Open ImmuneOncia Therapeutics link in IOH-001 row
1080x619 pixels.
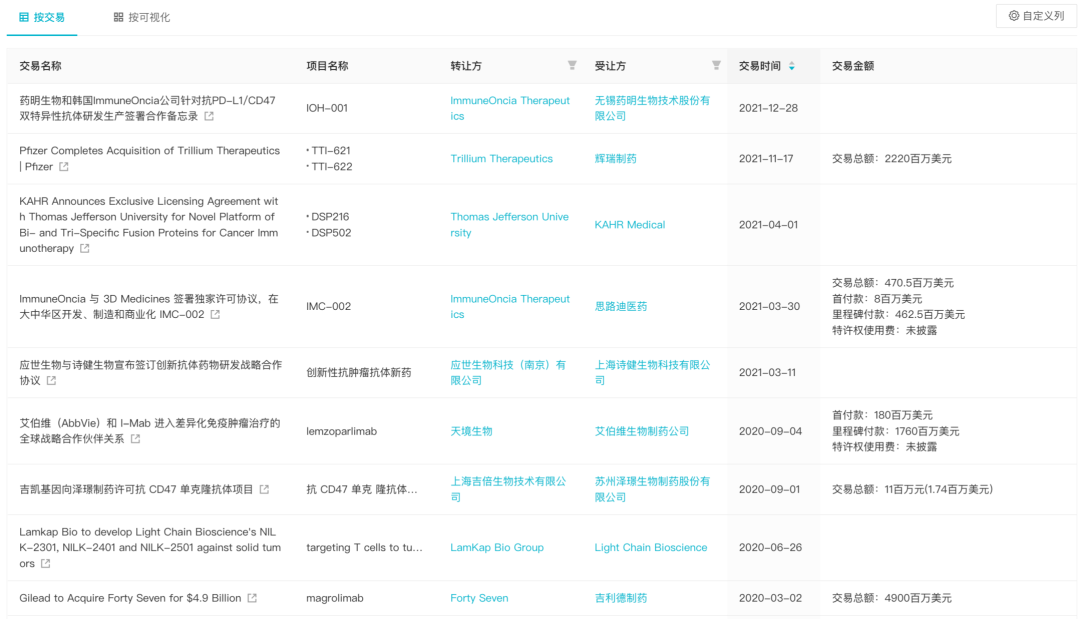point(510,108)
